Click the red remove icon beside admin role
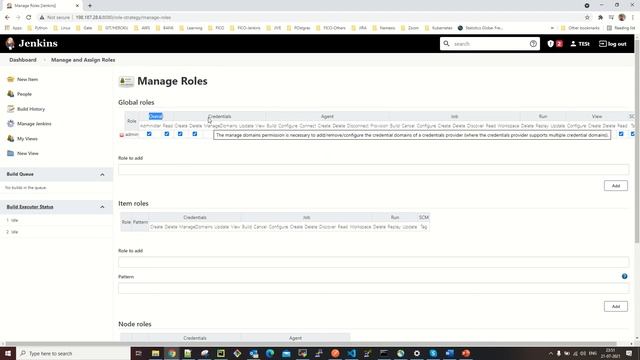The image size is (640, 360). 121,135
